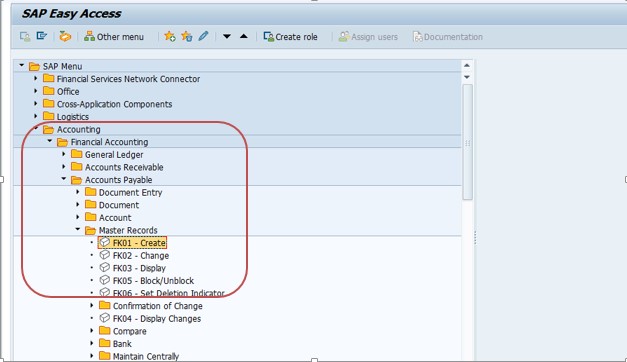627x362 pixels.
Task: Click the vertical scrollbar thumb
Action: 467,142
